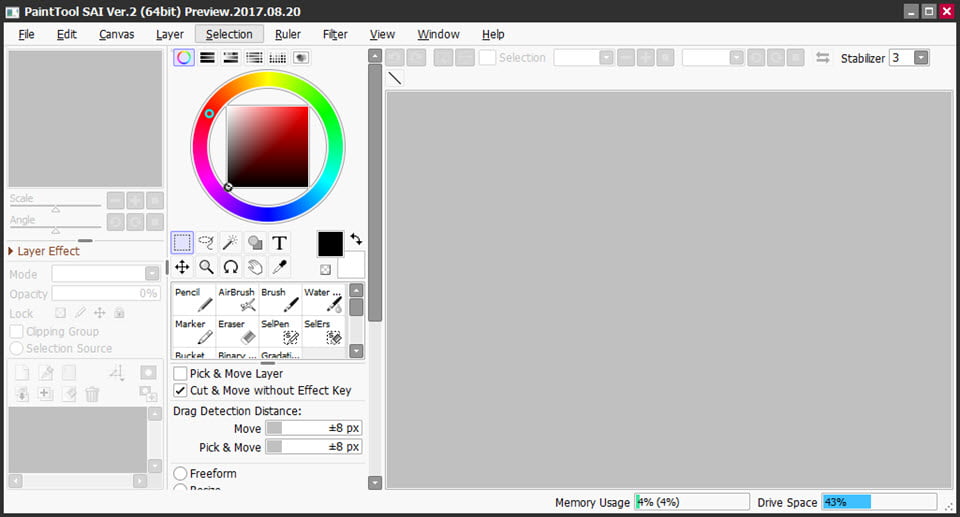960x517 pixels.
Task: Select the Eyedropper color picker tool
Action: tap(279, 267)
